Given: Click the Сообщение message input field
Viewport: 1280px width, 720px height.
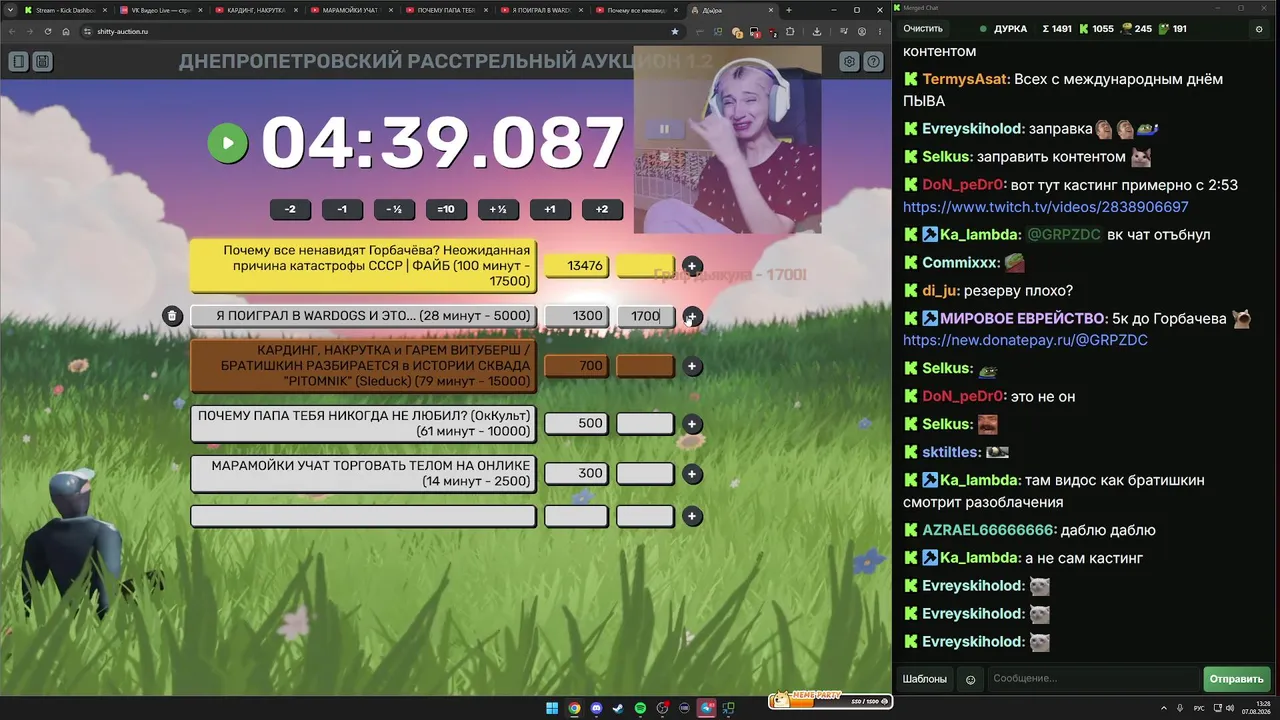Looking at the screenshot, I should point(1093,679).
